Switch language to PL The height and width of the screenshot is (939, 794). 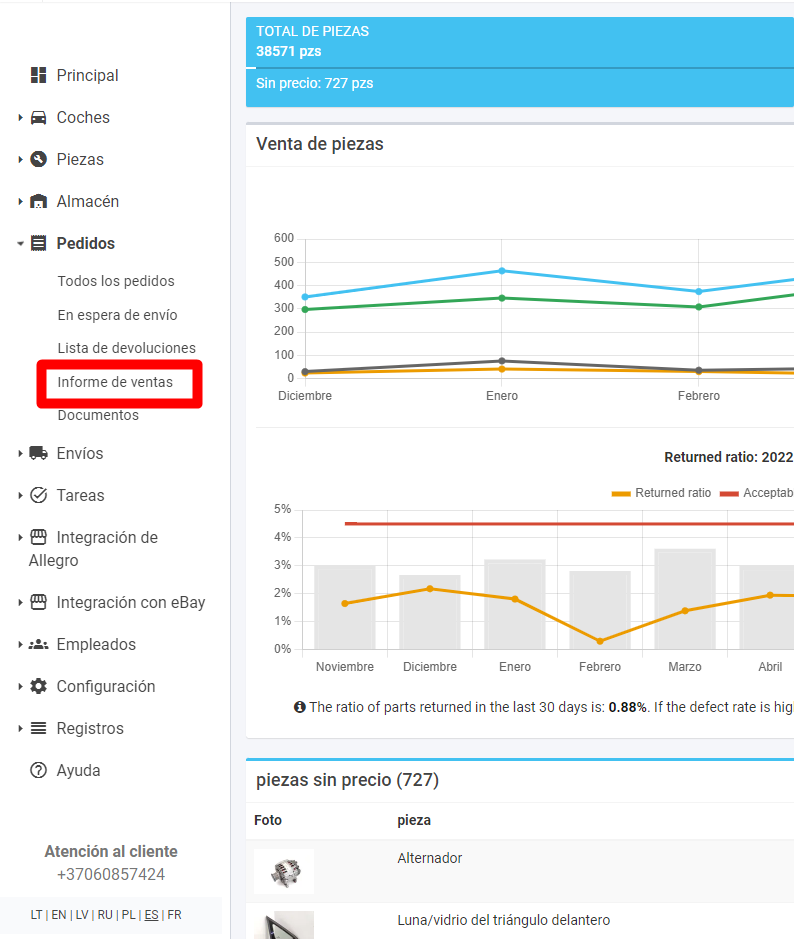[128, 914]
